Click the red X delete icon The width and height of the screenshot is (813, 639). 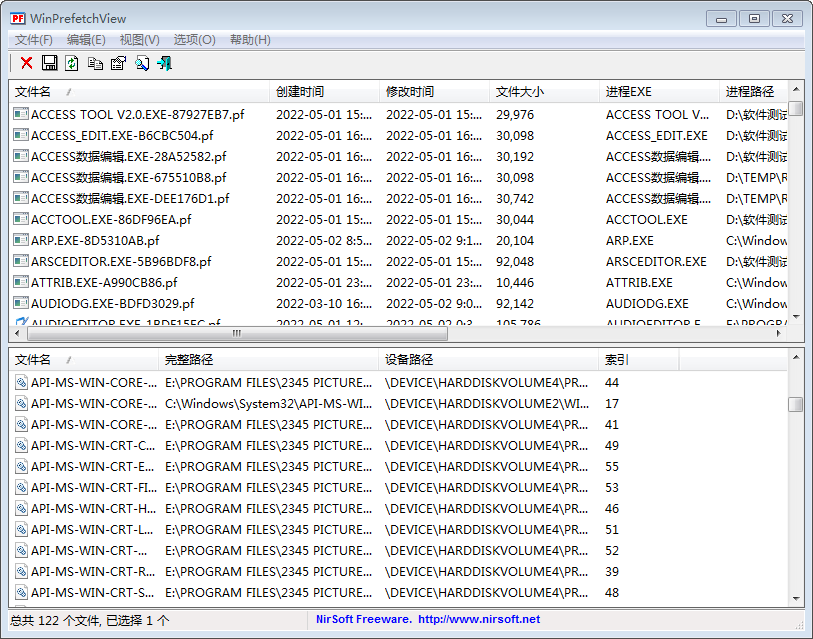[27, 63]
